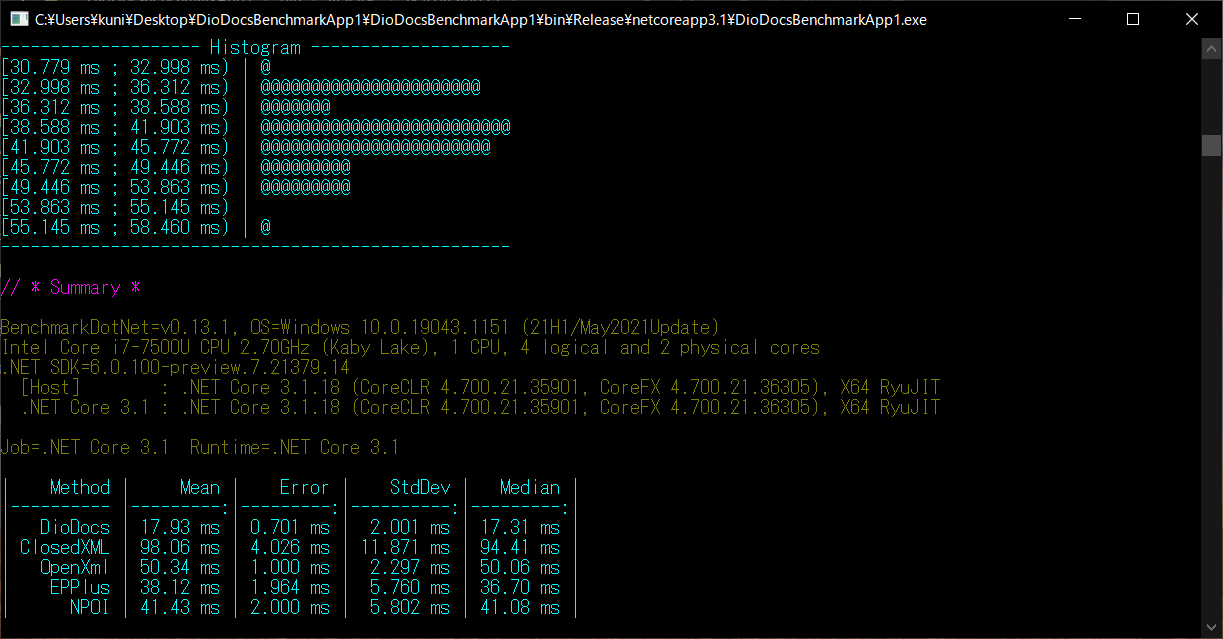The width and height of the screenshot is (1223, 639).
Task: Click NPOI StdDev value '5.802 ms'
Action: (x=410, y=607)
